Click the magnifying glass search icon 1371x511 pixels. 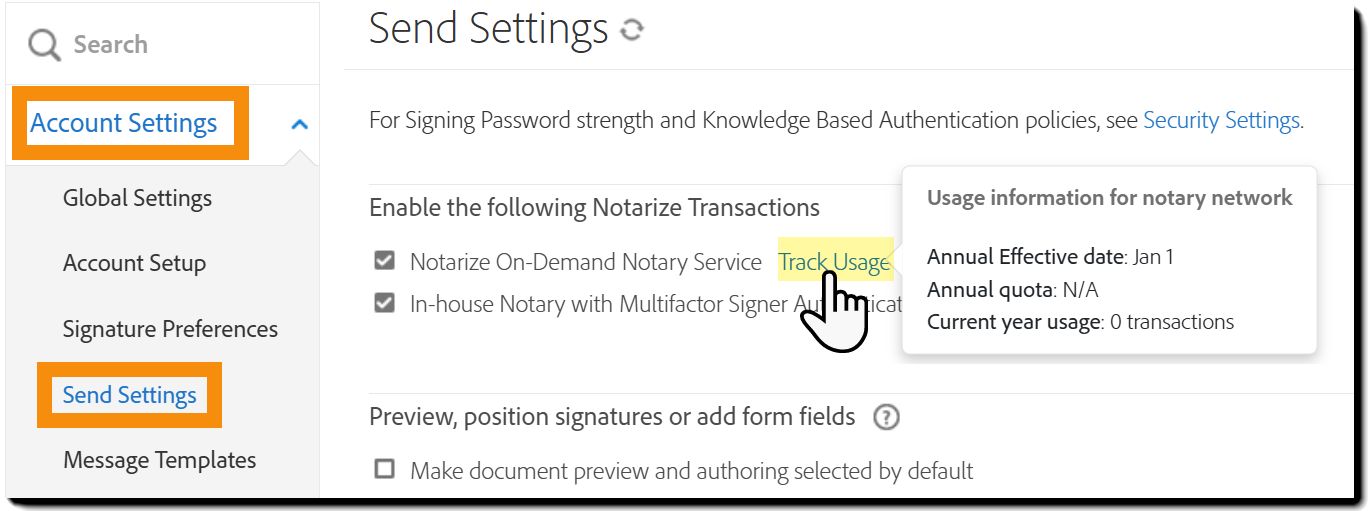point(44,45)
